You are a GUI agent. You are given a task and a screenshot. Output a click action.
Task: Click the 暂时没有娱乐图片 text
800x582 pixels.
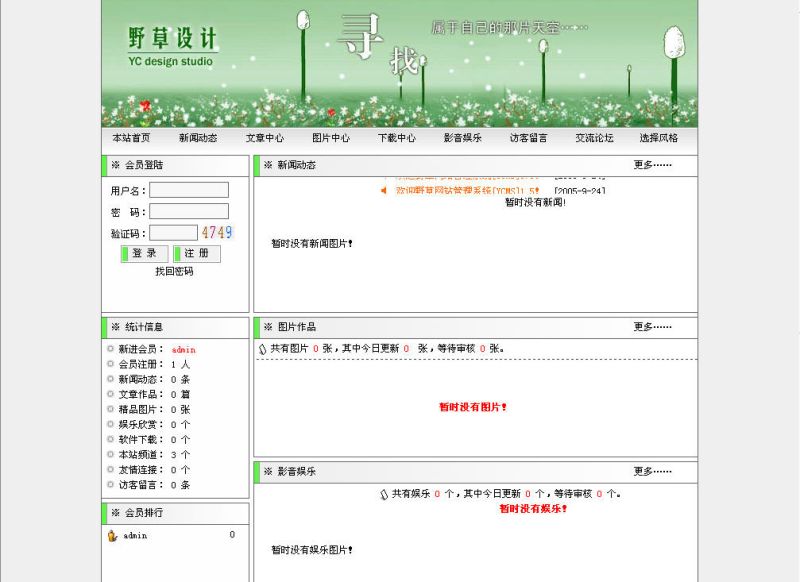pos(312,550)
